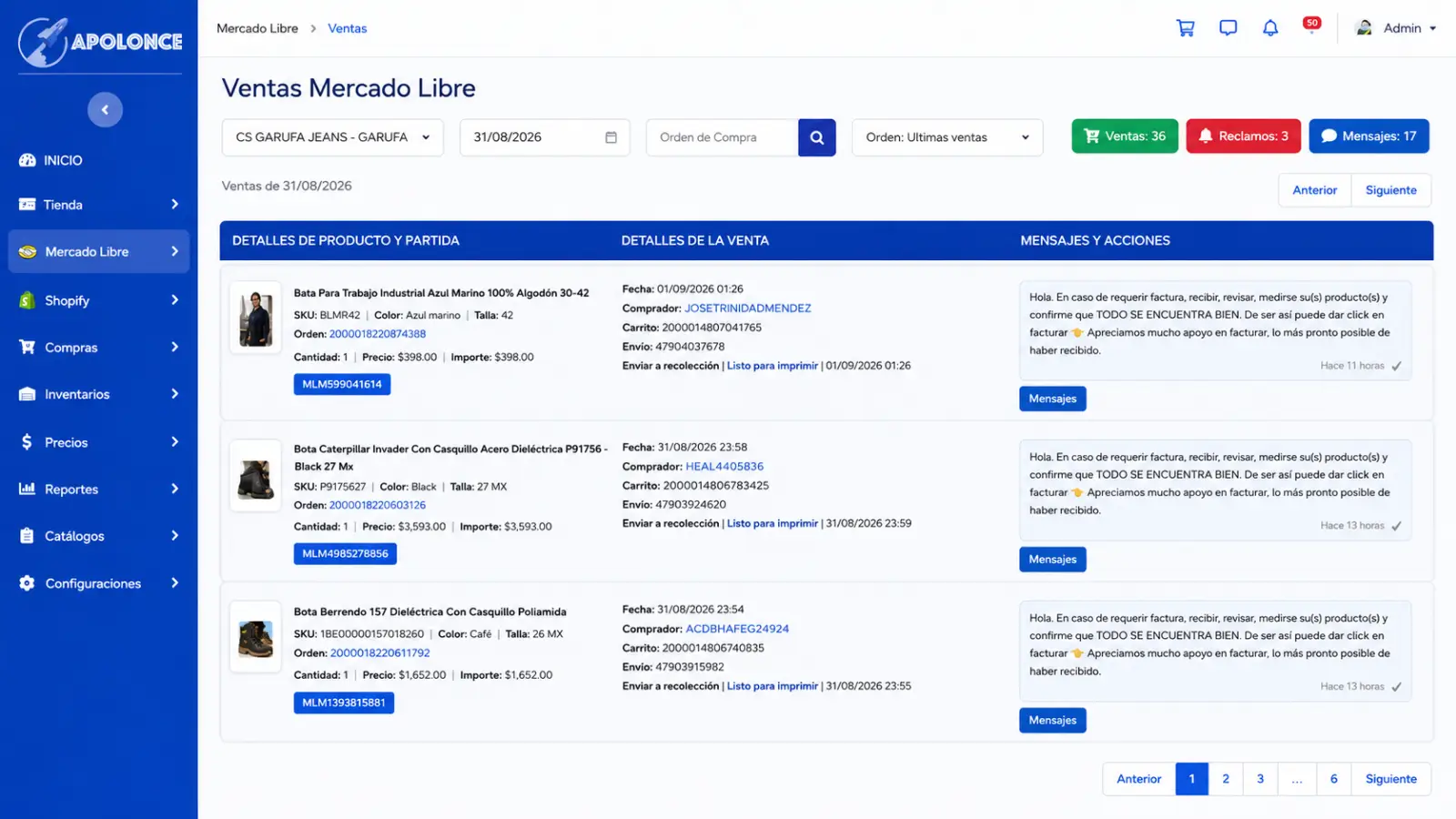Click the blue search magnifier button
The width and height of the screenshot is (1456, 819).
pos(816,137)
